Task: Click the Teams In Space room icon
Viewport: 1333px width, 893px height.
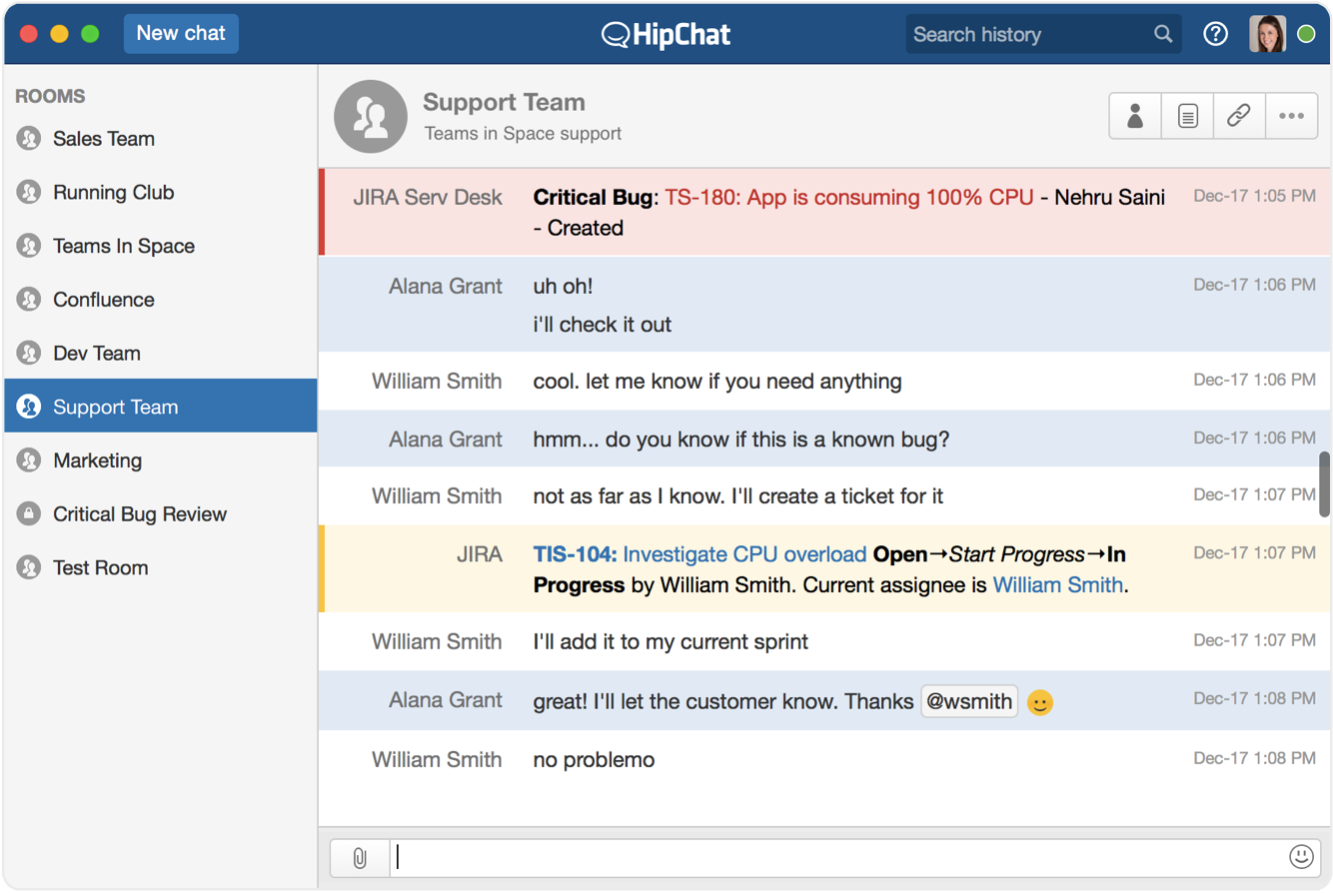Action: [29, 246]
